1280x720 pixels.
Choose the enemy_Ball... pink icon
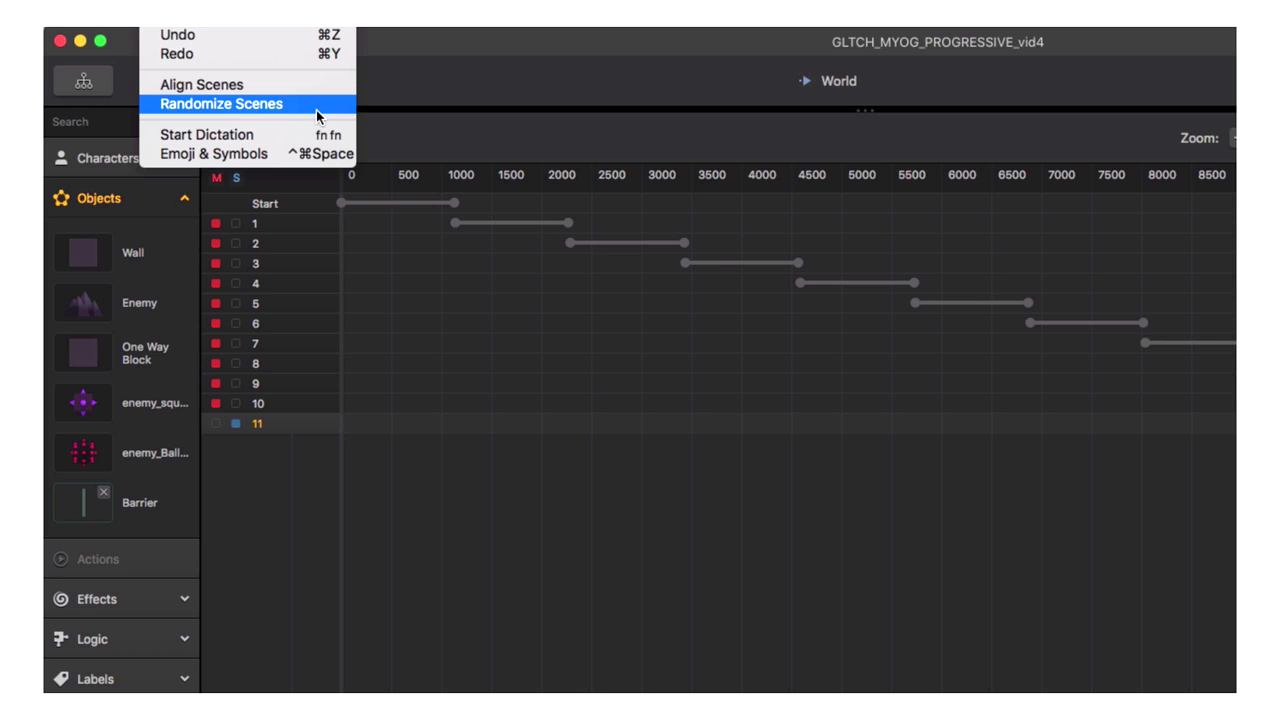(83, 453)
